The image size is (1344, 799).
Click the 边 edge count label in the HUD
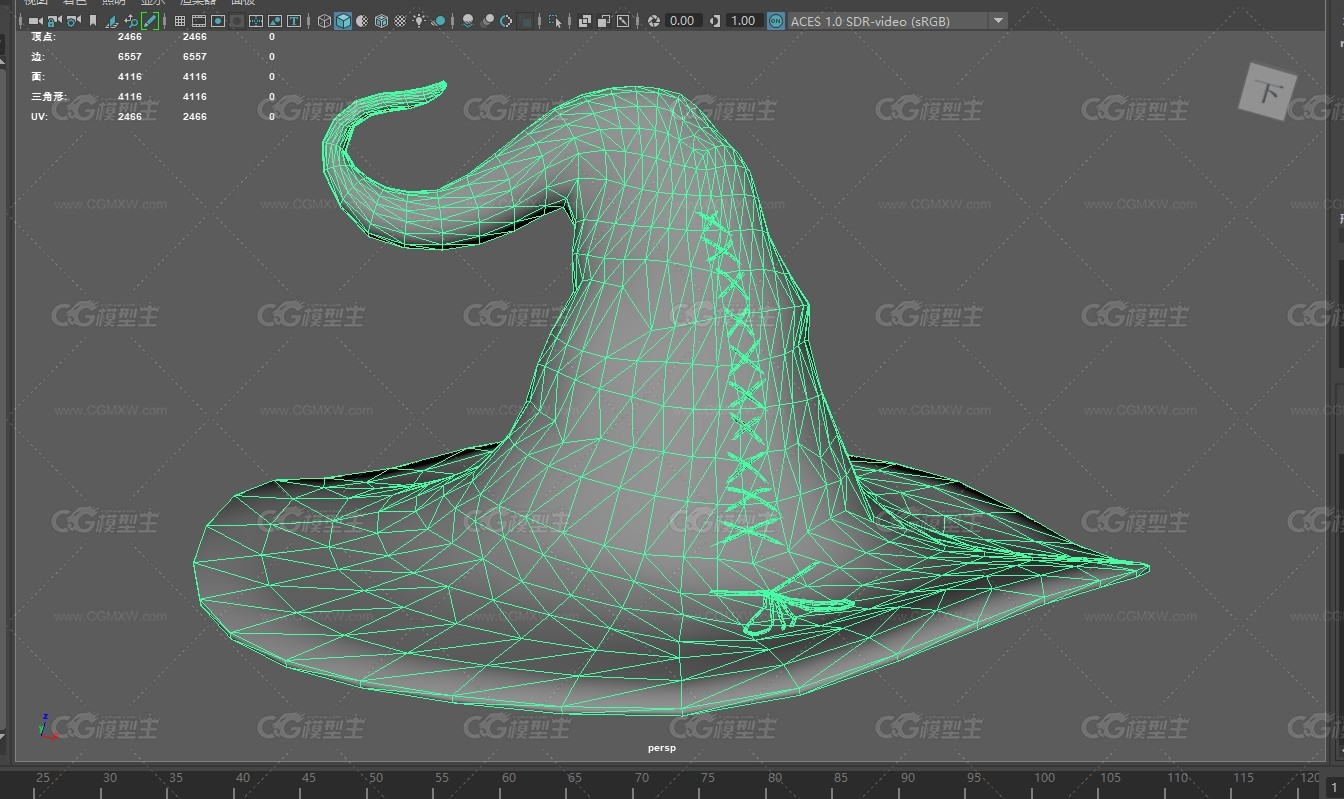click(38, 56)
